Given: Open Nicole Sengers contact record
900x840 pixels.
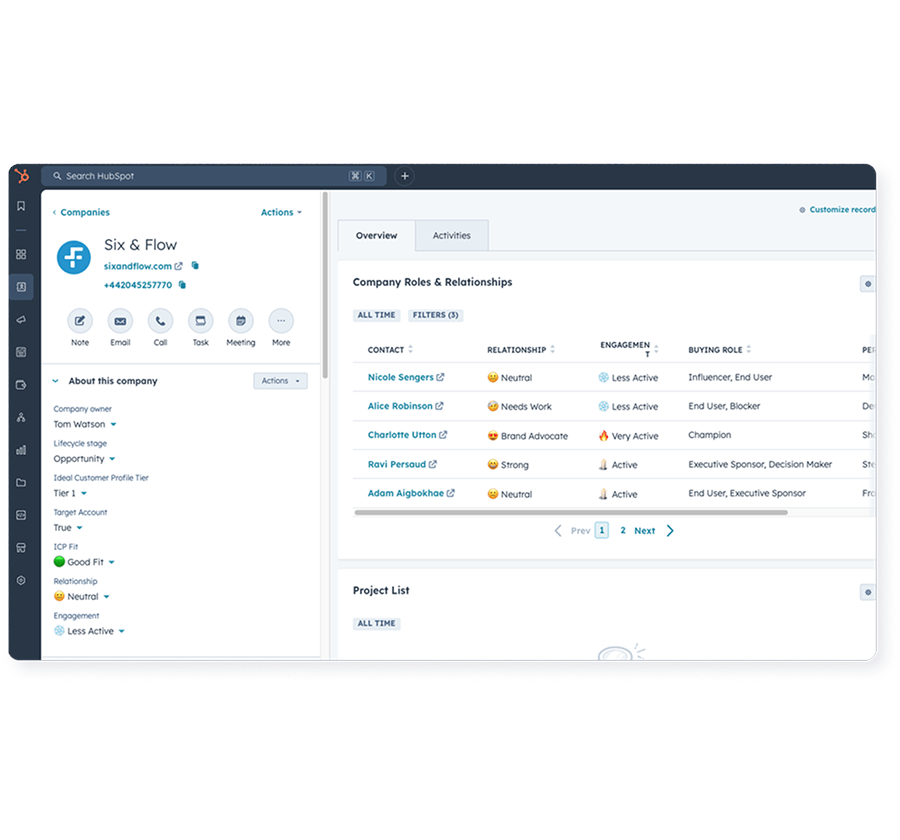Looking at the screenshot, I should [x=401, y=377].
